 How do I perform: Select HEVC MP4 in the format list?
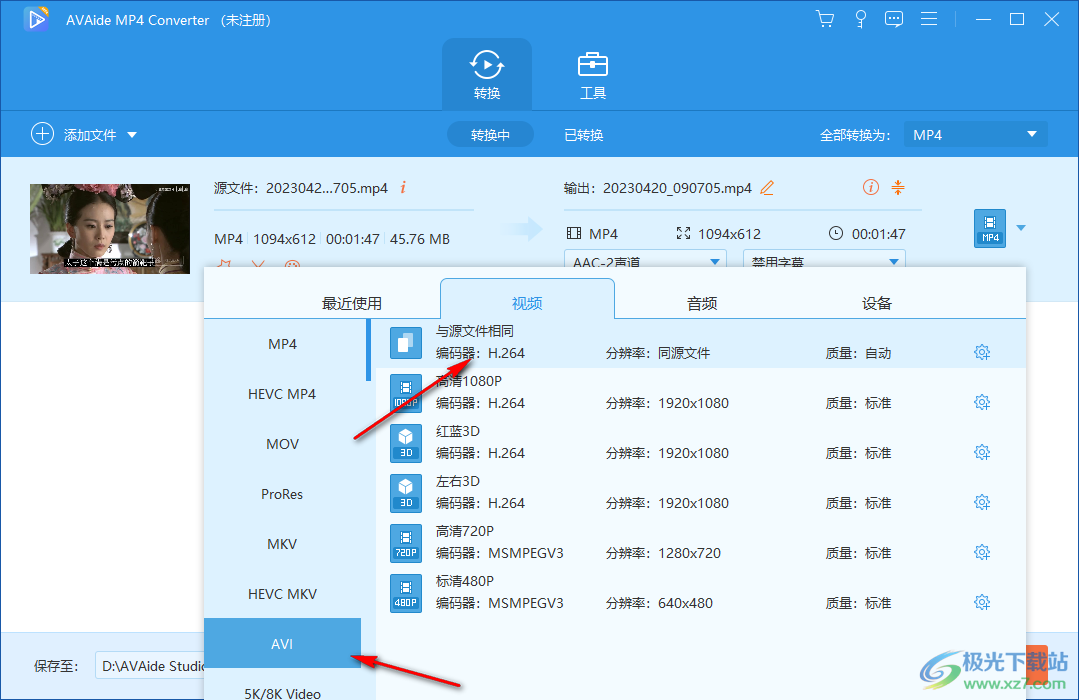pyautogui.click(x=283, y=394)
